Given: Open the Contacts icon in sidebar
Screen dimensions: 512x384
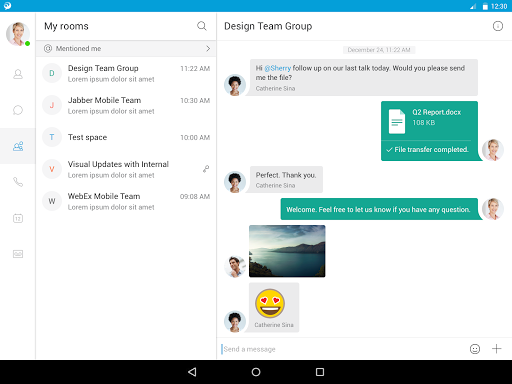Looking at the screenshot, I should point(18,74).
